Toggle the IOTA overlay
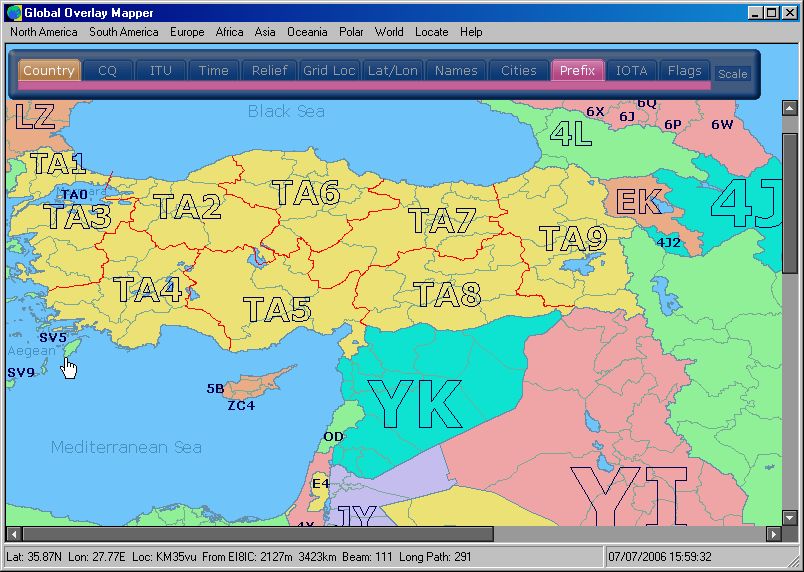Viewport: 804px width, 572px height. [x=631, y=70]
